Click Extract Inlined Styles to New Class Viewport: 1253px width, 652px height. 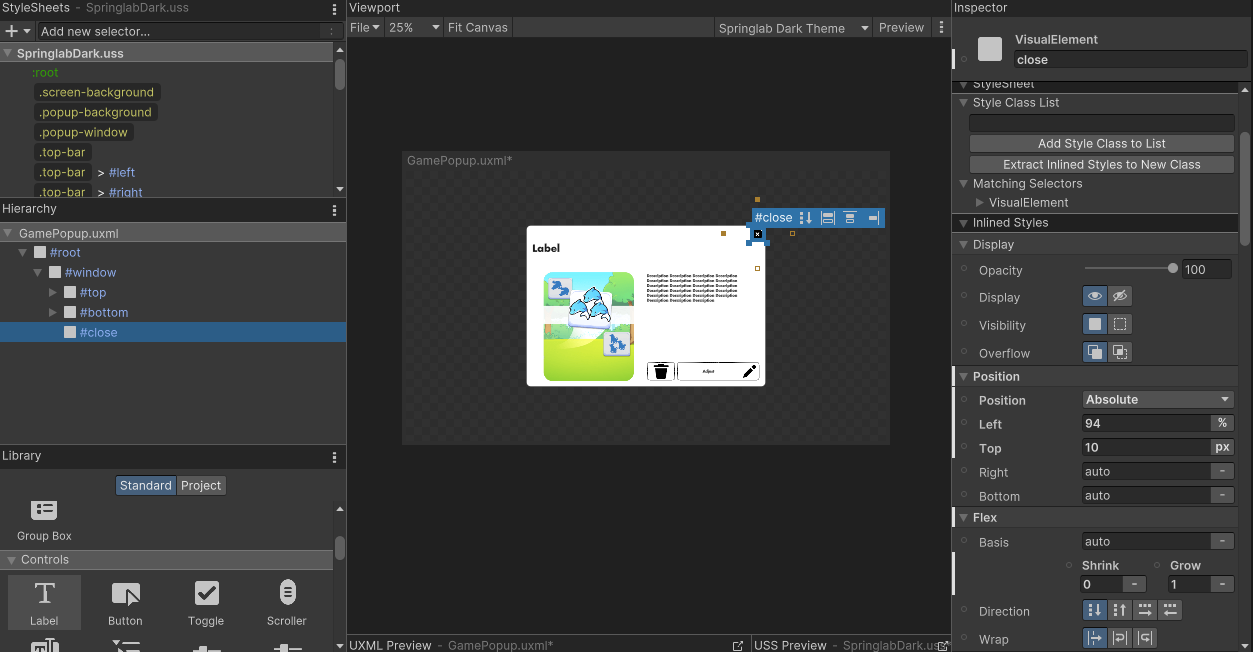tap(1100, 164)
